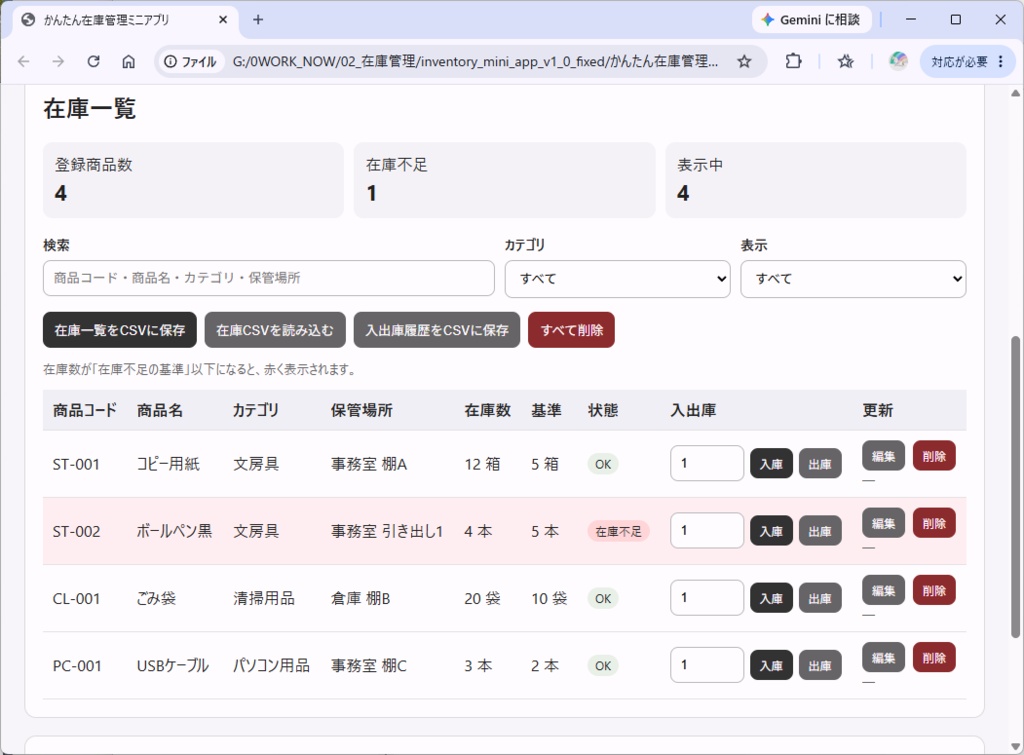The image size is (1024, 755).
Task: Click 在庫CSVを読み込む button
Action: click(275, 330)
